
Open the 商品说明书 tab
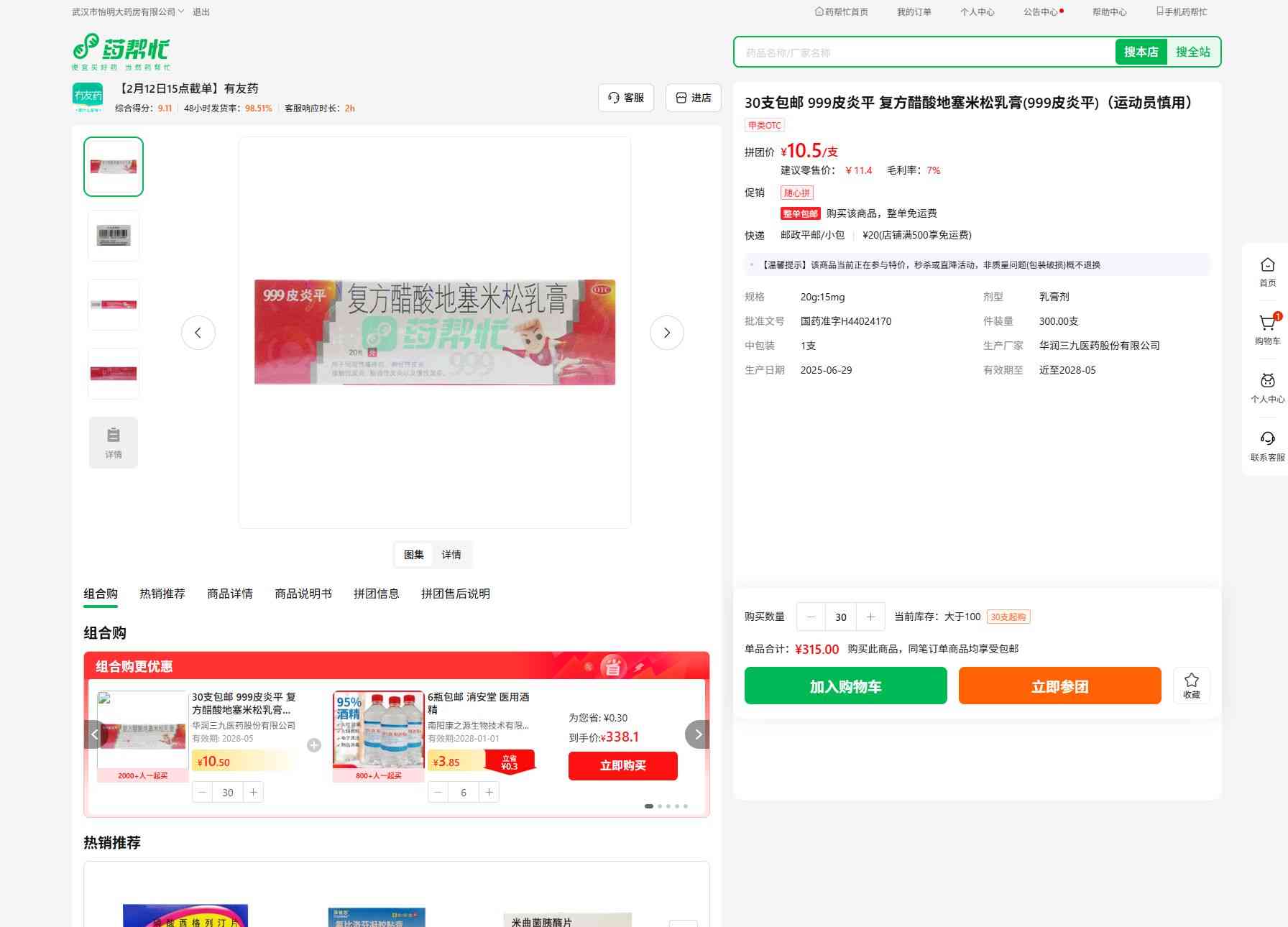(303, 594)
